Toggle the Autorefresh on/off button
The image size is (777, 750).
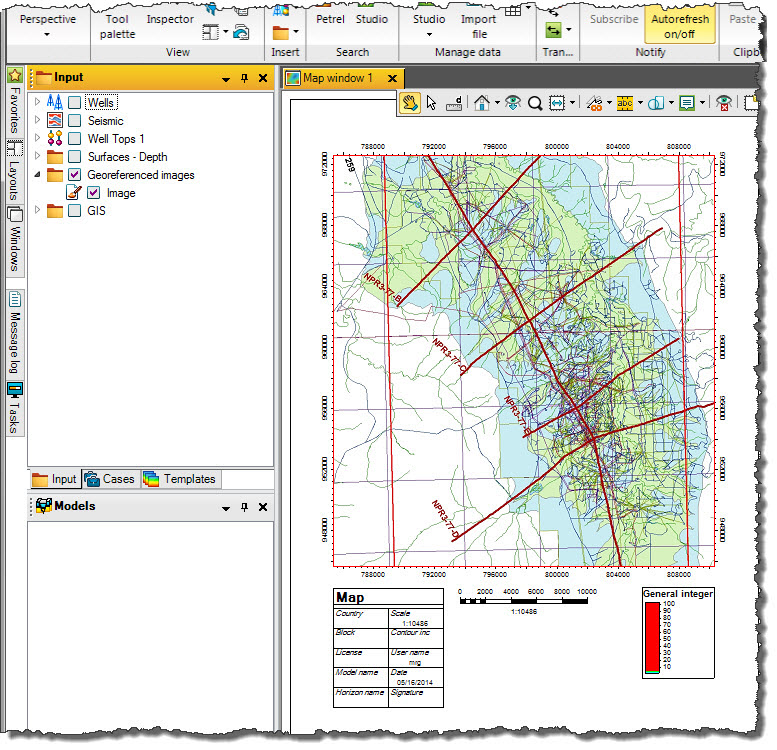point(679,26)
